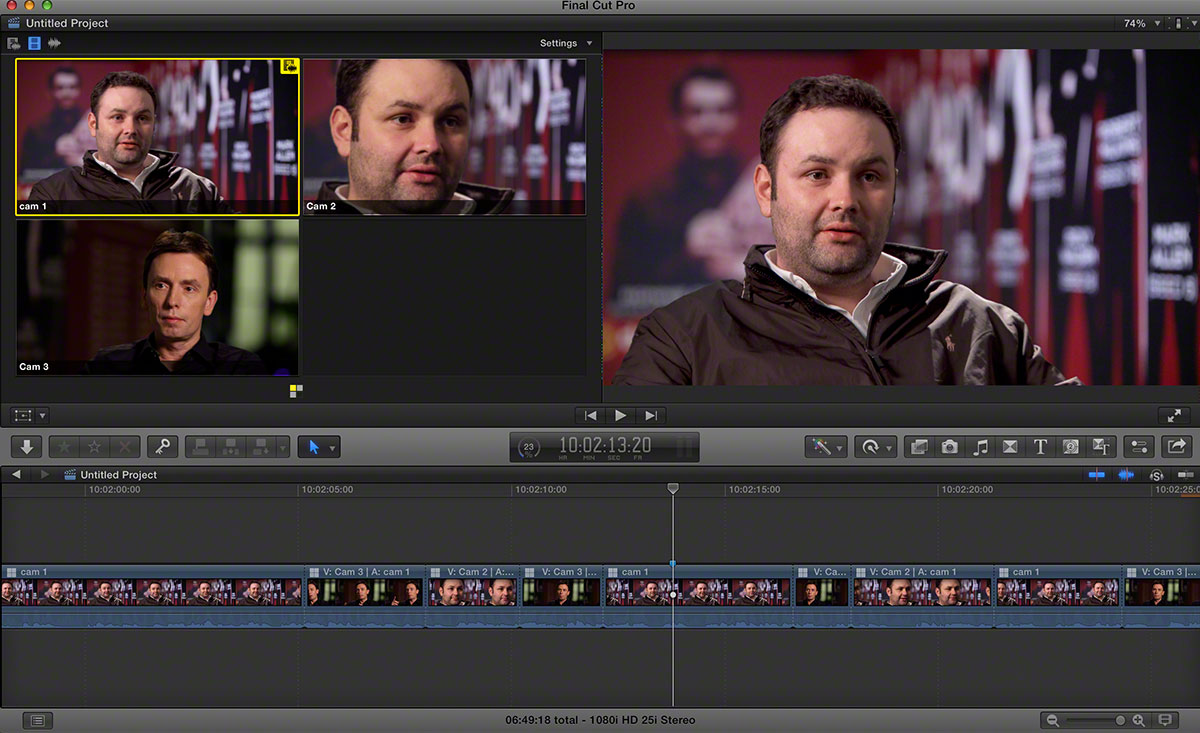Click the playhead marker on timeline ruler
Screen dimensions: 1200x733
[x=673, y=489]
